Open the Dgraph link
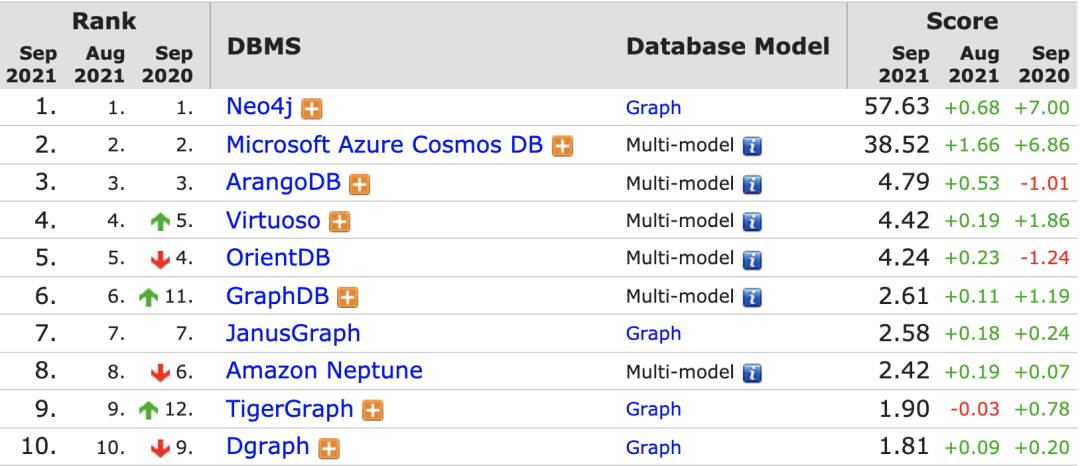The image size is (1080, 466). 268,447
